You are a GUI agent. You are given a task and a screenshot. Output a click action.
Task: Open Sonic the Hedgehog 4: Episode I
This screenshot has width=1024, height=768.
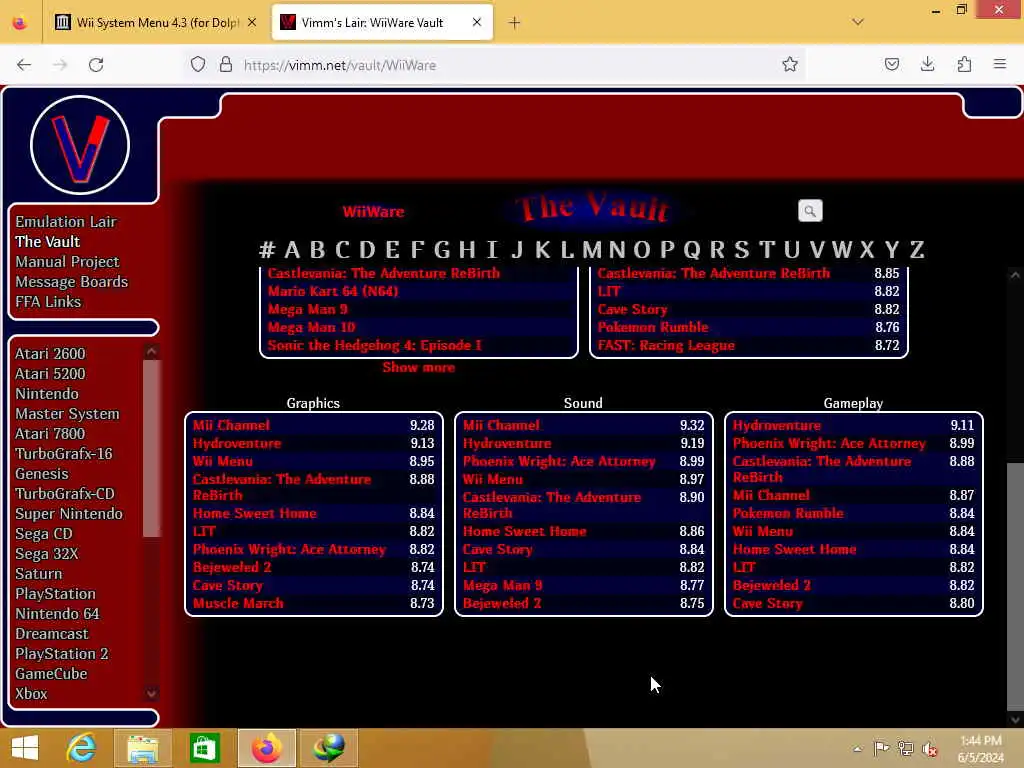point(374,345)
